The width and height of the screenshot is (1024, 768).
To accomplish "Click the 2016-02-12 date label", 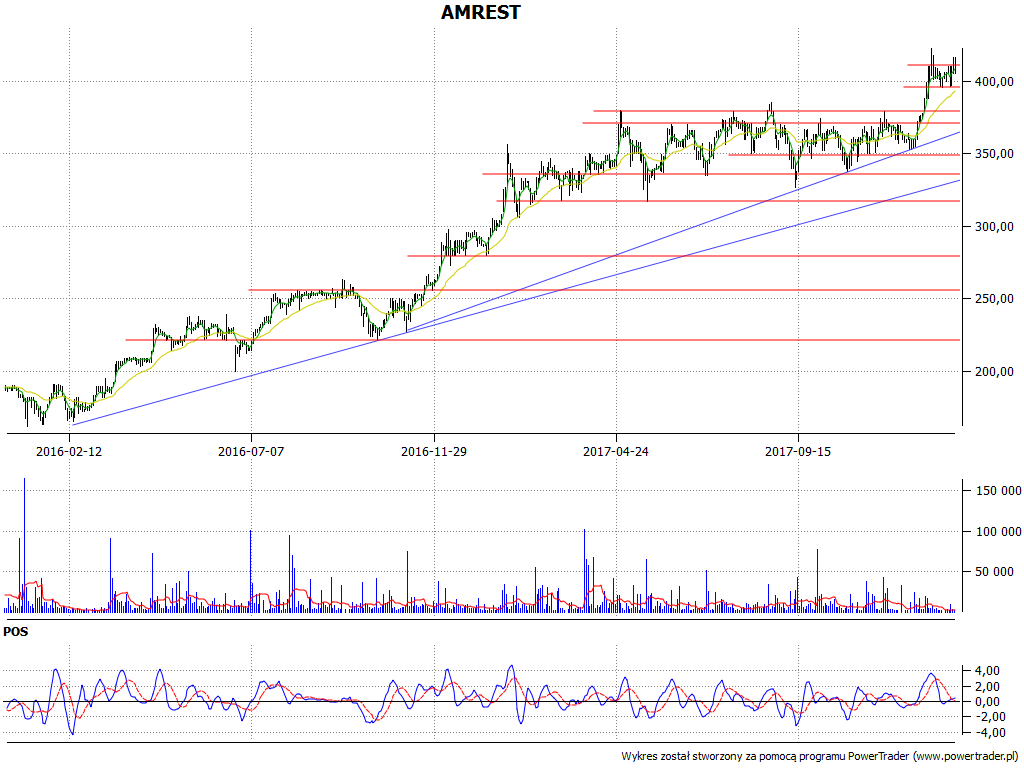I will point(69,451).
